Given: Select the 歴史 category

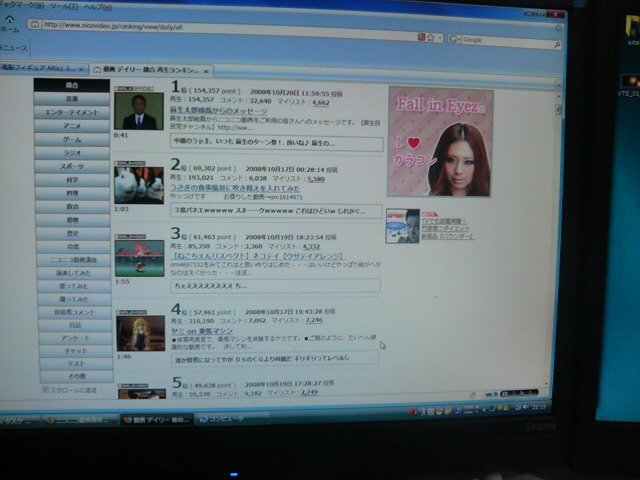Looking at the screenshot, I should [73, 233].
